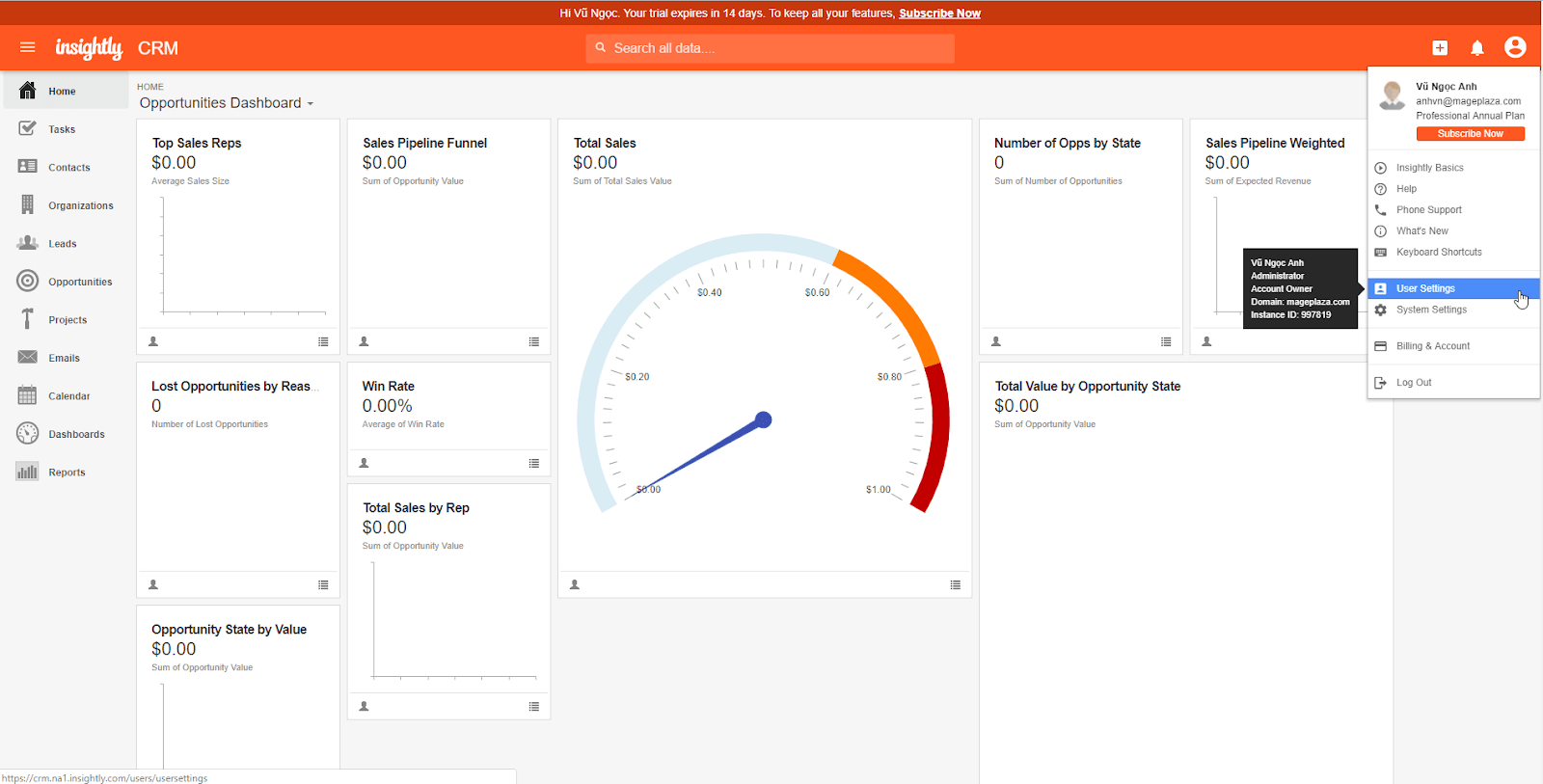The width and height of the screenshot is (1543, 784).
Task: Click the Professional Annual Plan text
Action: click(1470, 116)
